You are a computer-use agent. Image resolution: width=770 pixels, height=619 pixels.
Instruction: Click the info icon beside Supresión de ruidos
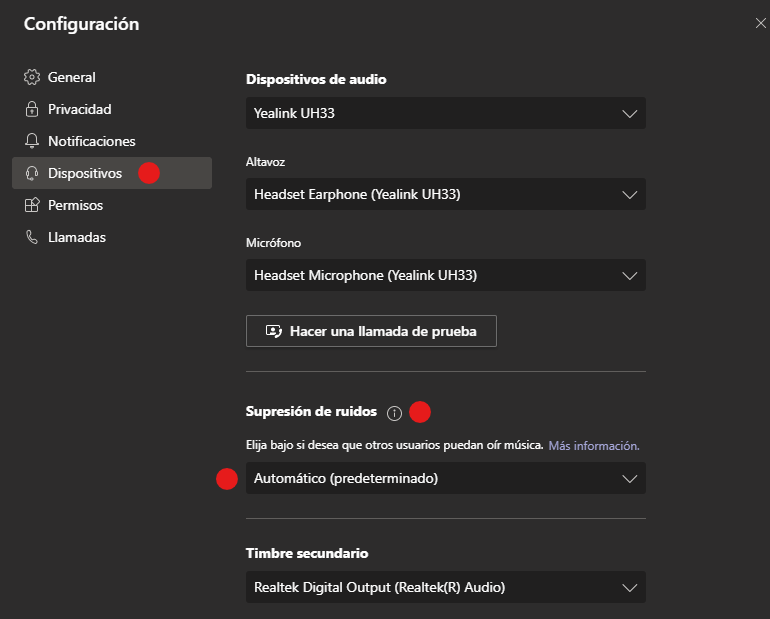394,412
